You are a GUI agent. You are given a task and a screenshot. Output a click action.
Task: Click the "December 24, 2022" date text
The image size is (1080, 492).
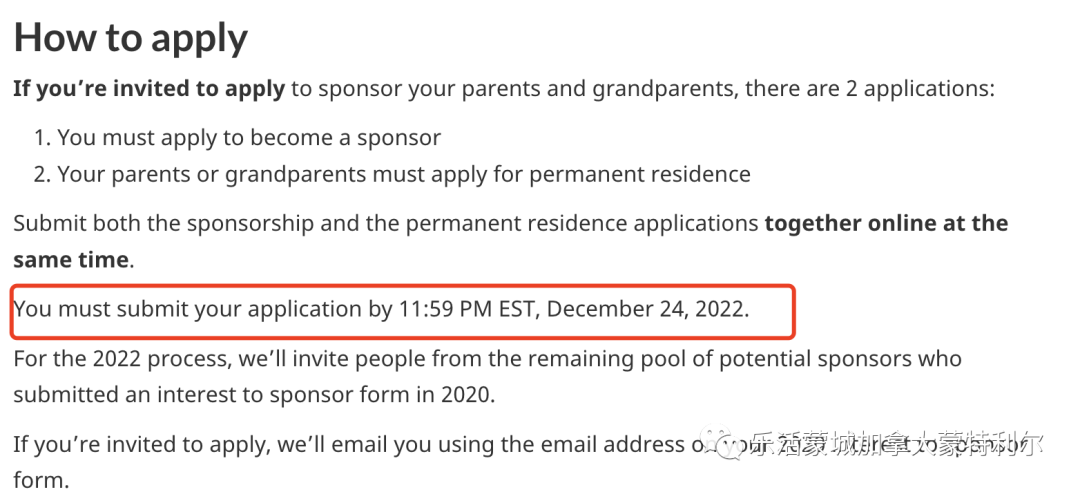click(x=645, y=309)
